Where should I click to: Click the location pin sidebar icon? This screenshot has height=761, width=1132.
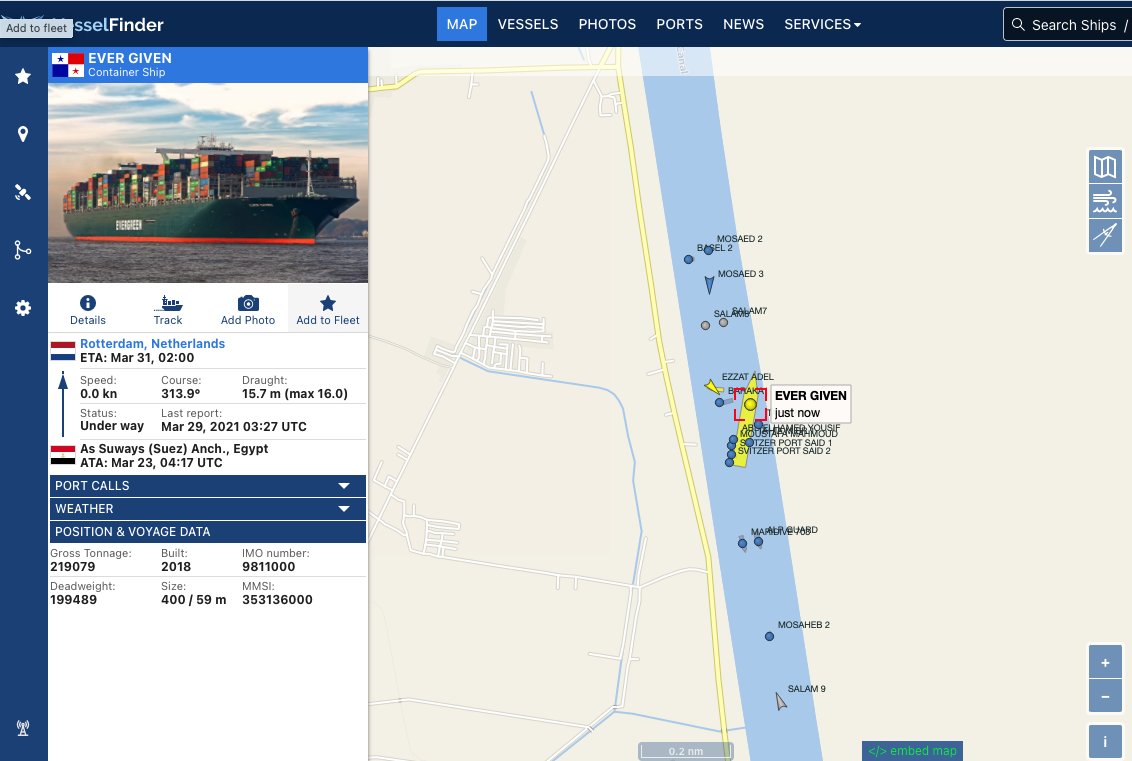pyautogui.click(x=23, y=134)
